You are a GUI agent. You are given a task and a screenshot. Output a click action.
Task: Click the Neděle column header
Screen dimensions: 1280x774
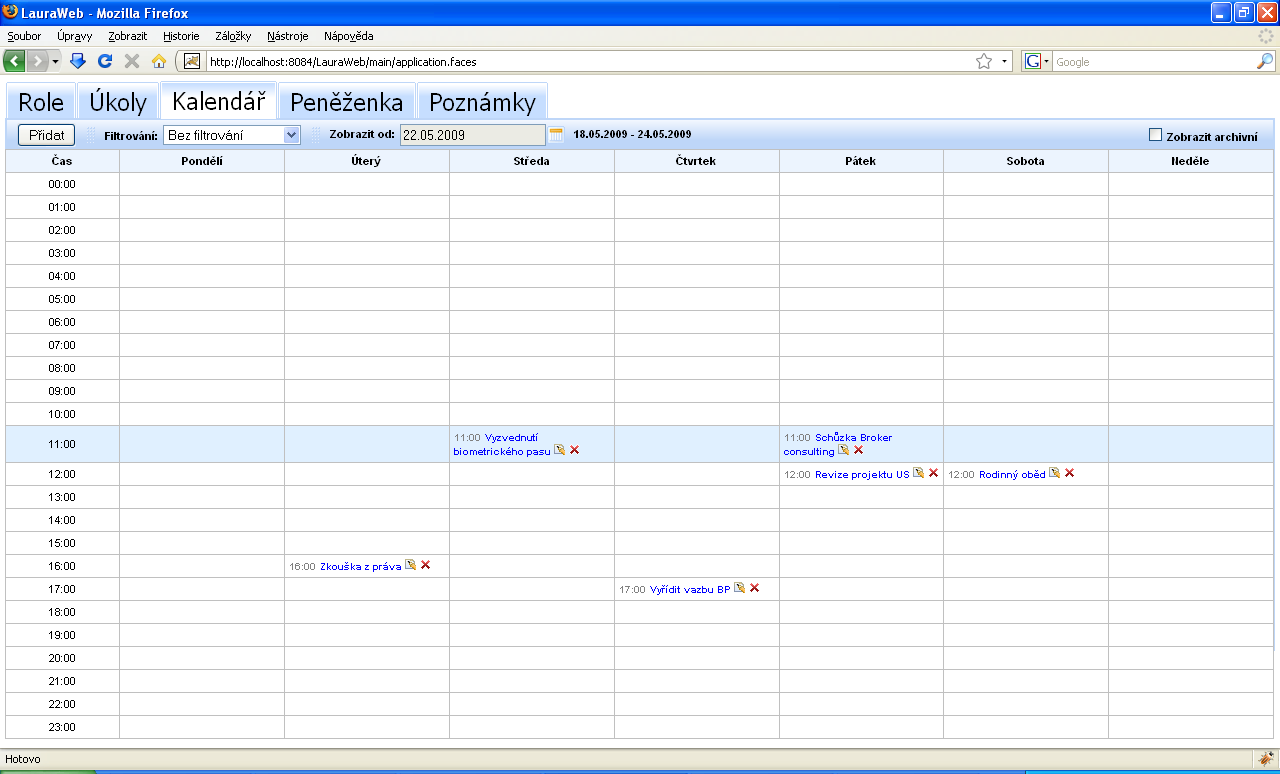click(x=1191, y=161)
